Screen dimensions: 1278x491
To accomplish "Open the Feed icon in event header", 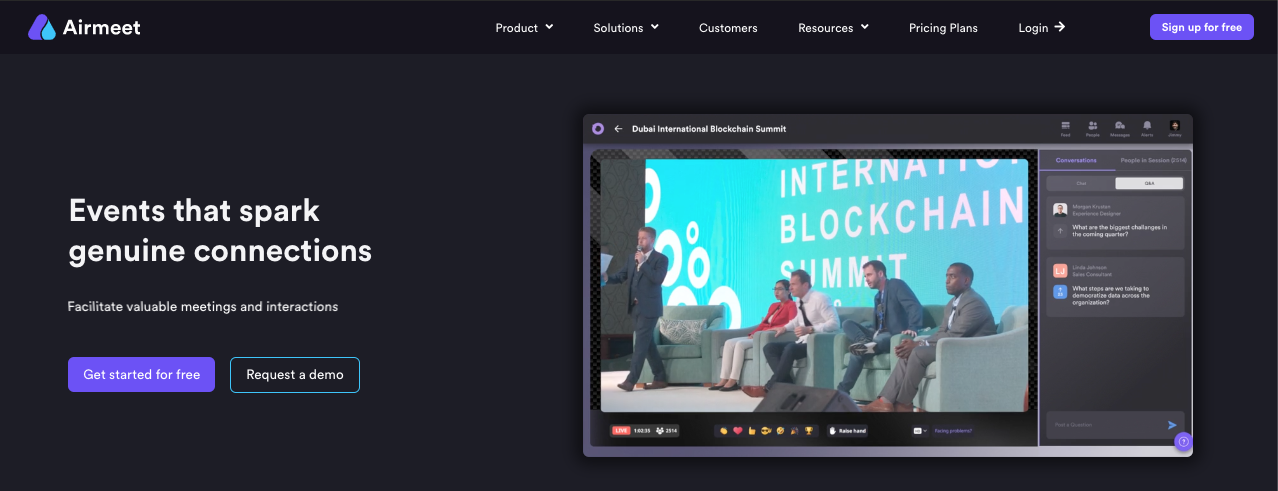I will [1065, 125].
